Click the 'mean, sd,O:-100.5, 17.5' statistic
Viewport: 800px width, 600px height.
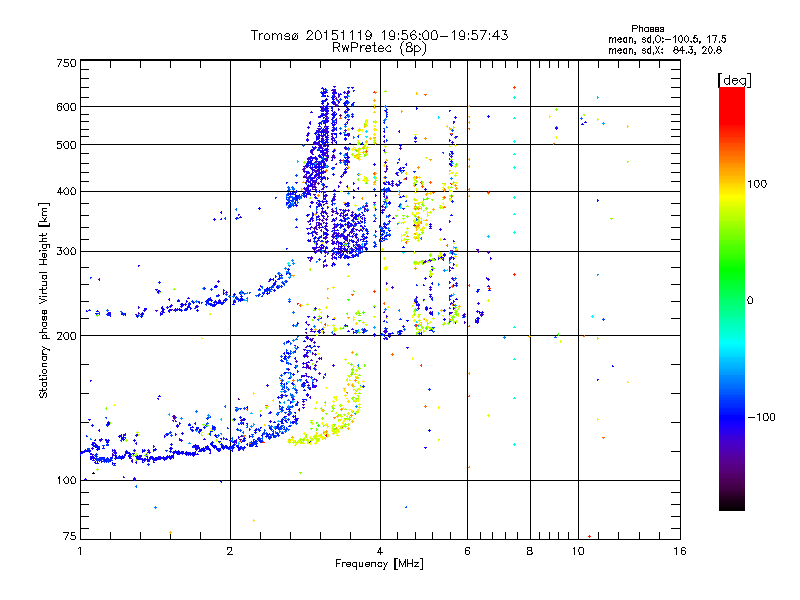point(667,39)
